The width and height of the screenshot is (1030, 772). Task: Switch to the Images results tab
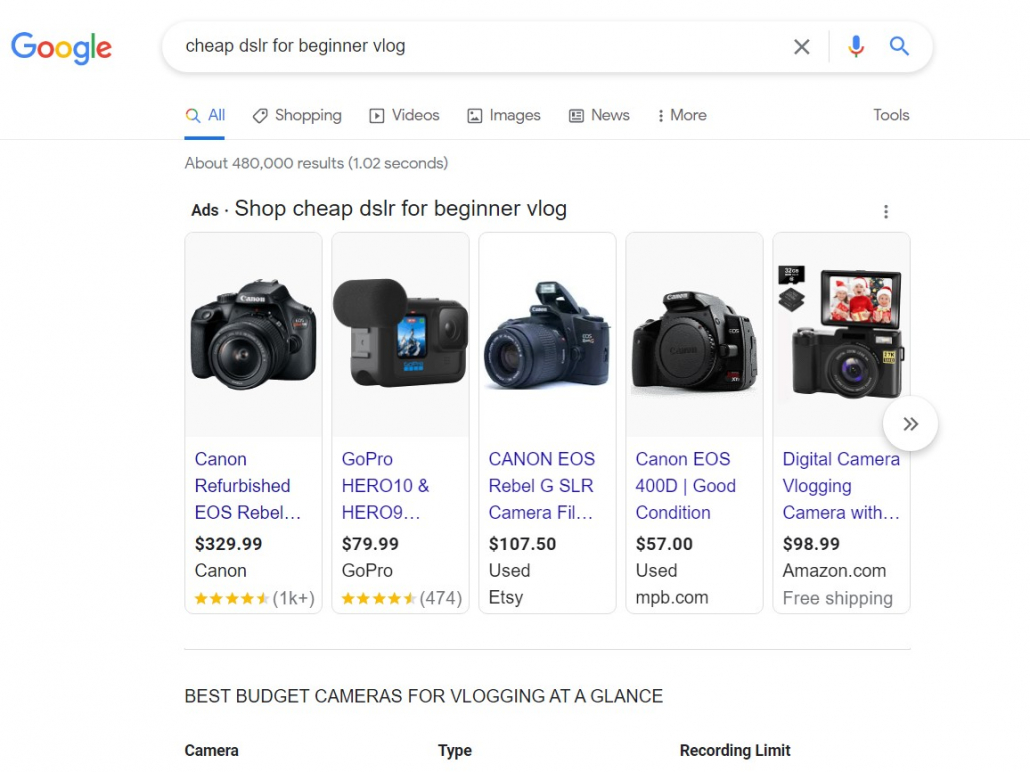[x=503, y=115]
